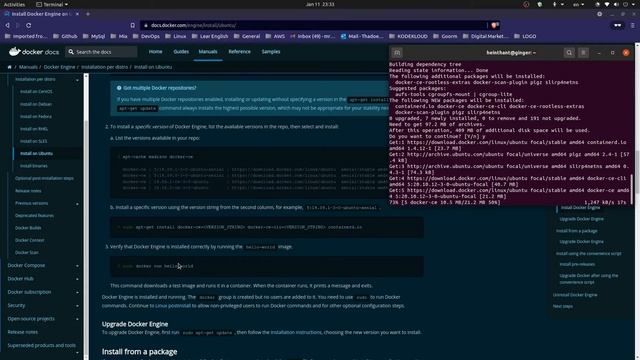Click the Search the docs field

[x=102, y=52]
